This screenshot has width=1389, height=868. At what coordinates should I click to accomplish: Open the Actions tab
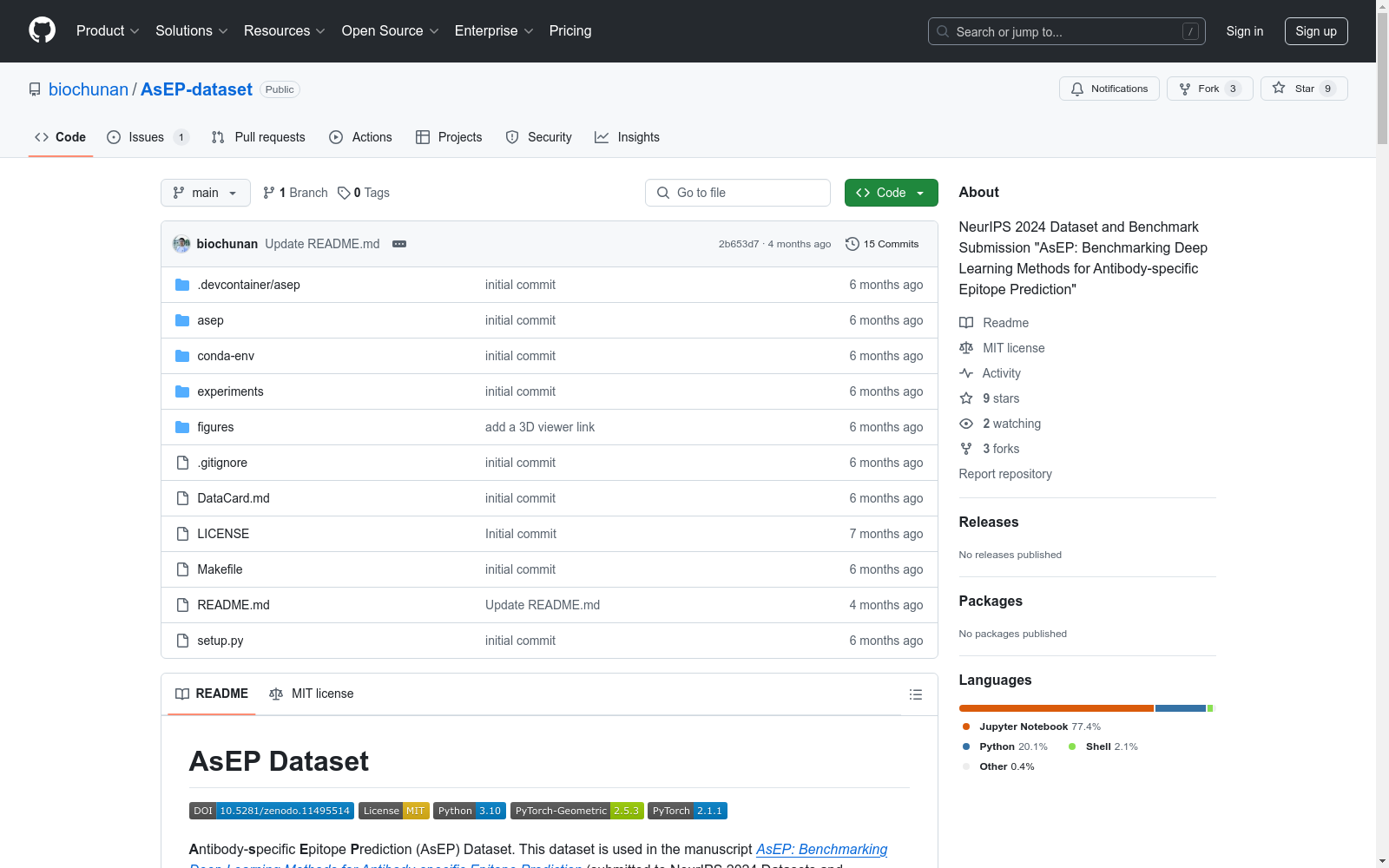coord(360,137)
